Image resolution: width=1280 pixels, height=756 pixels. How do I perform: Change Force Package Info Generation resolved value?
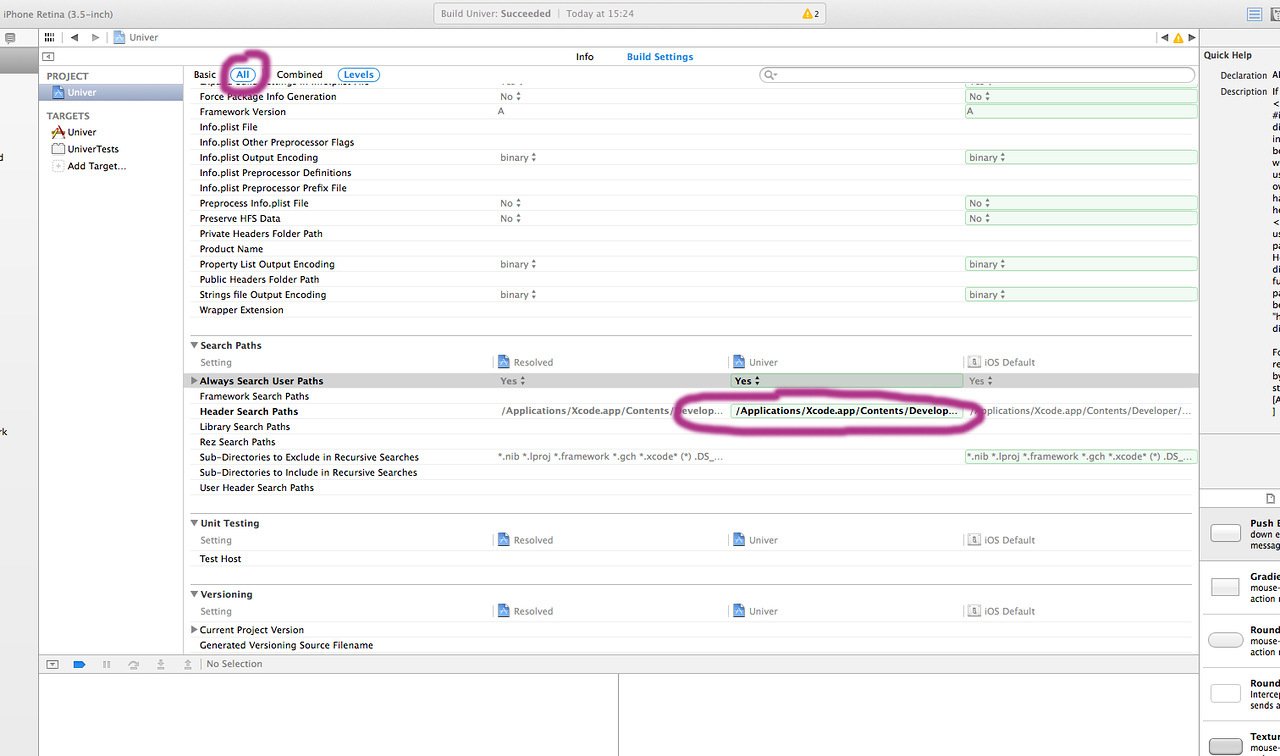pyautogui.click(x=511, y=97)
